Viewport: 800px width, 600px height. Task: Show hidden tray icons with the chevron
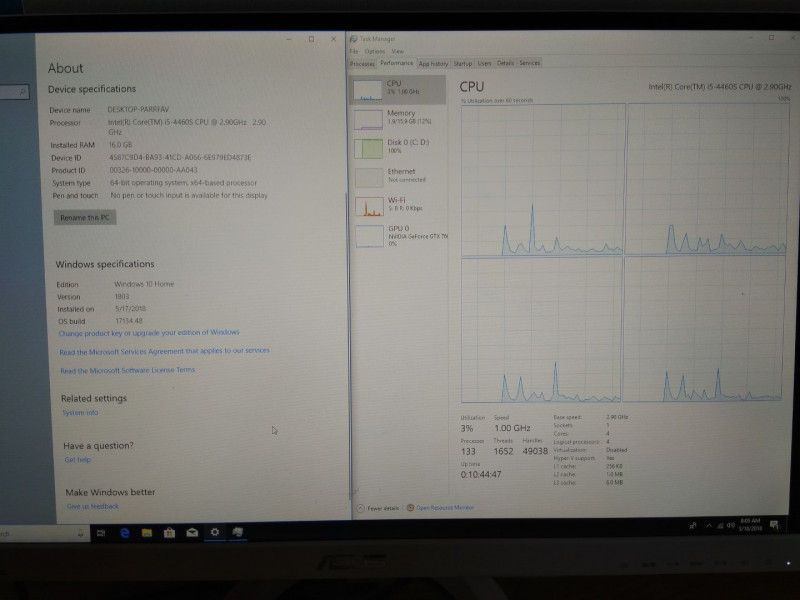click(x=709, y=526)
